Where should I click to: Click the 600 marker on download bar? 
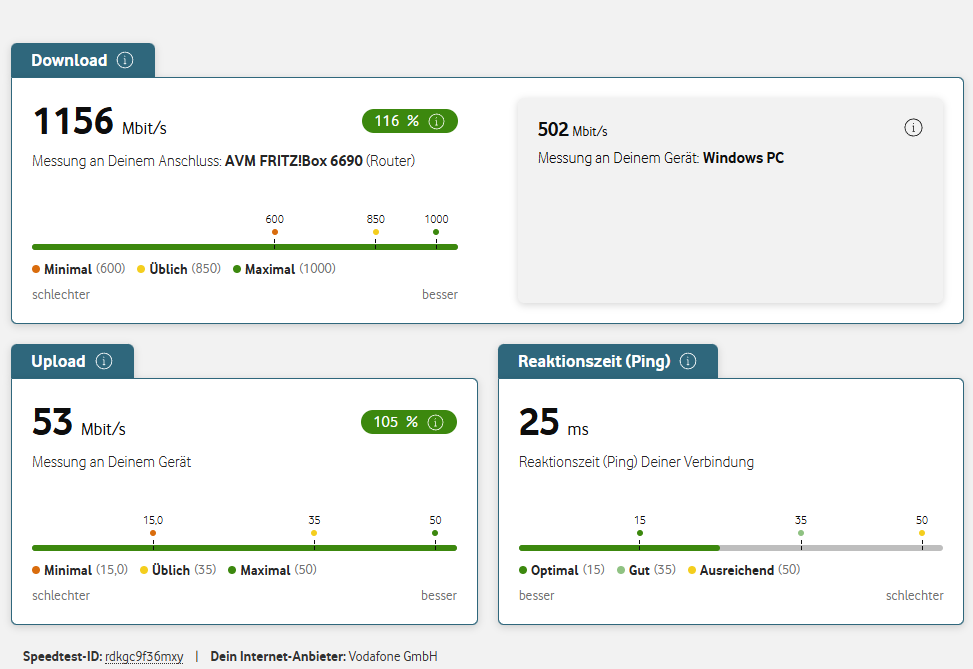point(275,232)
